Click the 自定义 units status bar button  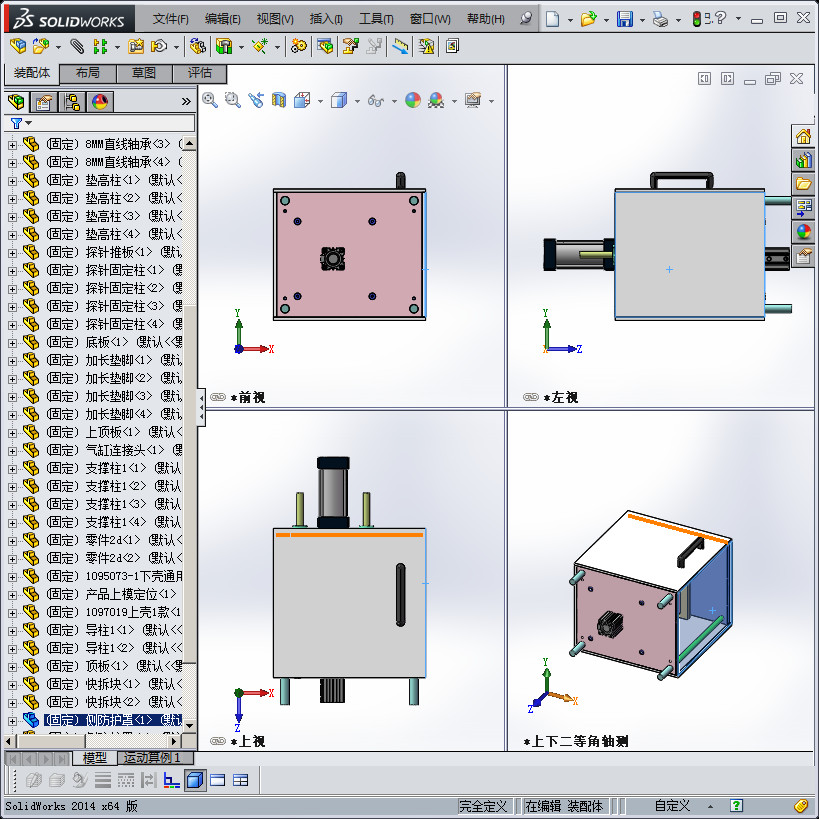[672, 806]
